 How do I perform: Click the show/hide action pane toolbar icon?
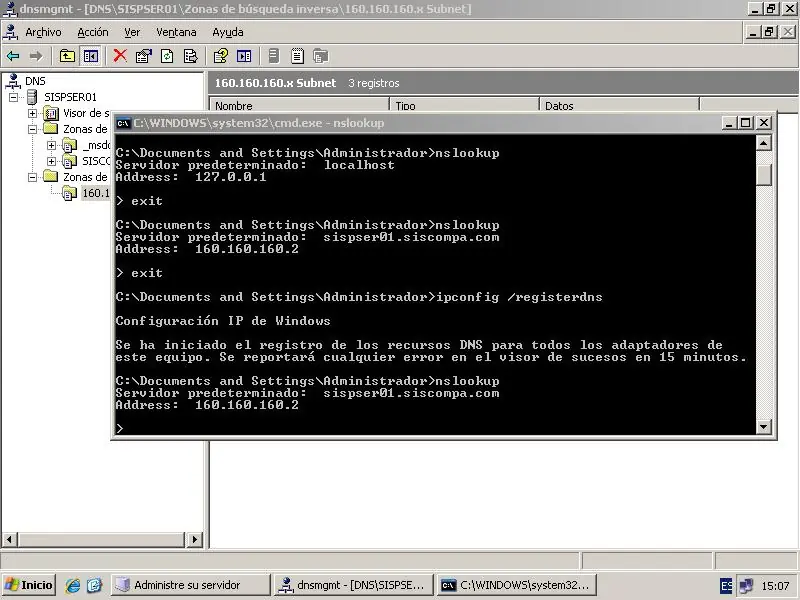pyautogui.click(x=244, y=56)
